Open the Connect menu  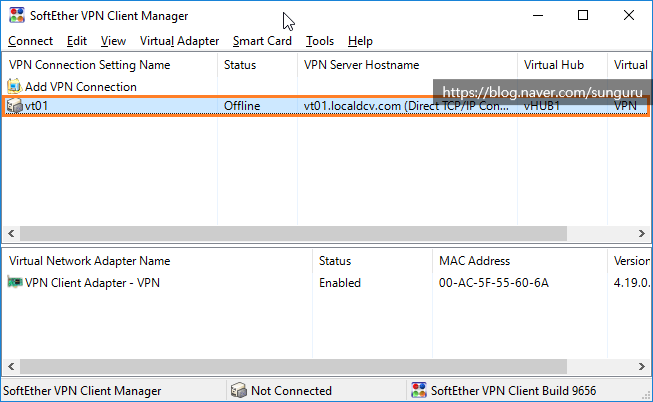[30, 41]
